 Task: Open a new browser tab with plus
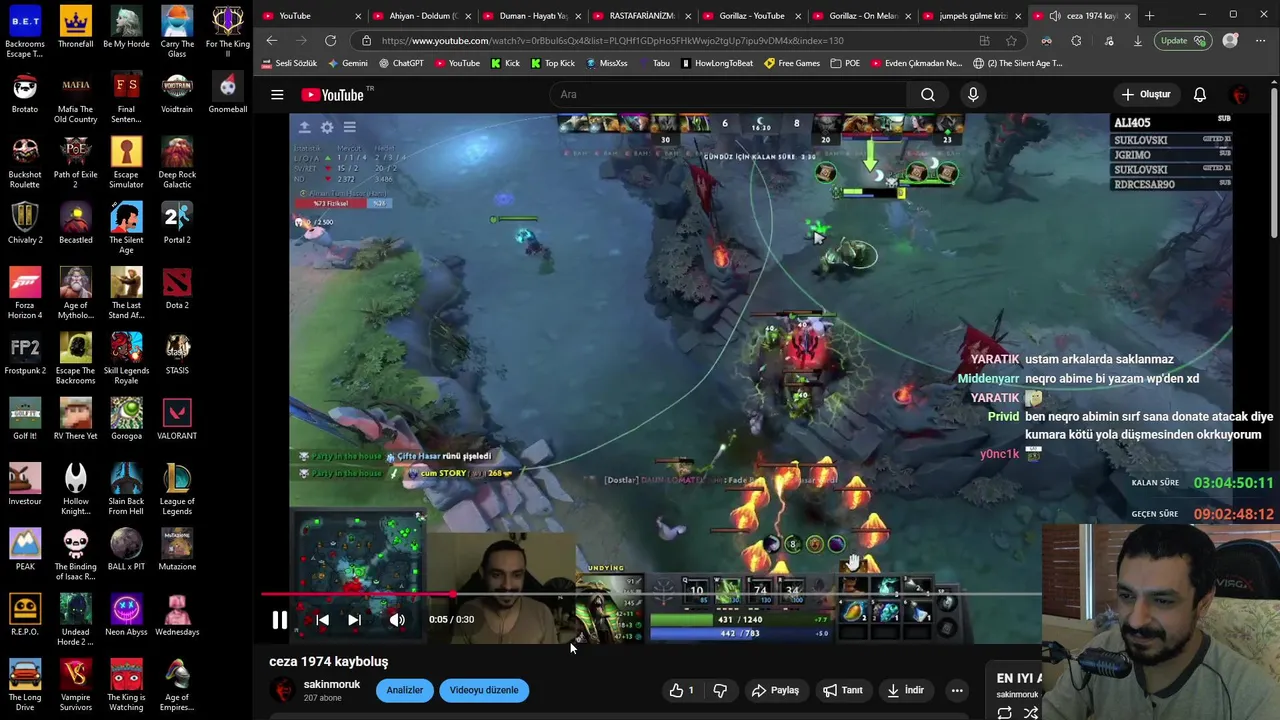1149,16
